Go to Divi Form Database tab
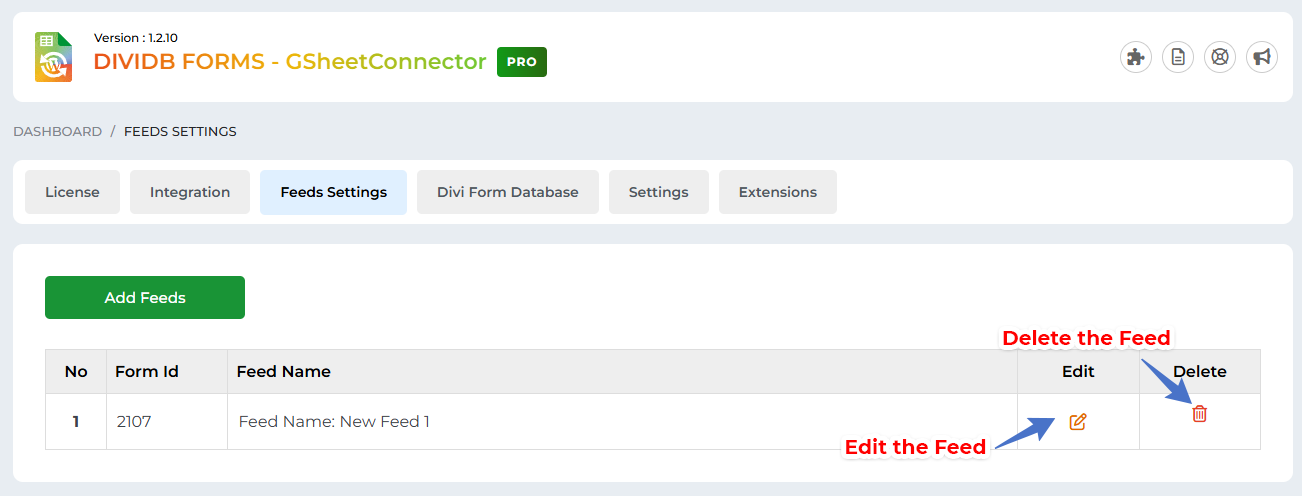Viewport: 1302px width, 496px height. click(x=507, y=192)
